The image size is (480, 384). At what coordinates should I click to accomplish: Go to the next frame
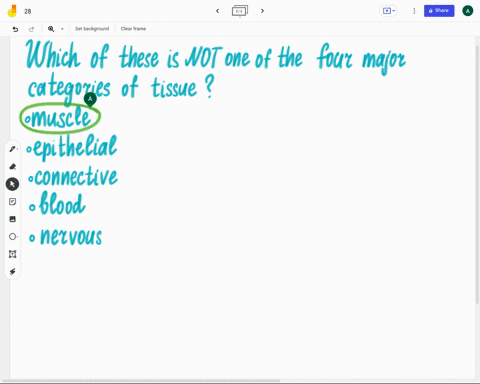[262, 11]
